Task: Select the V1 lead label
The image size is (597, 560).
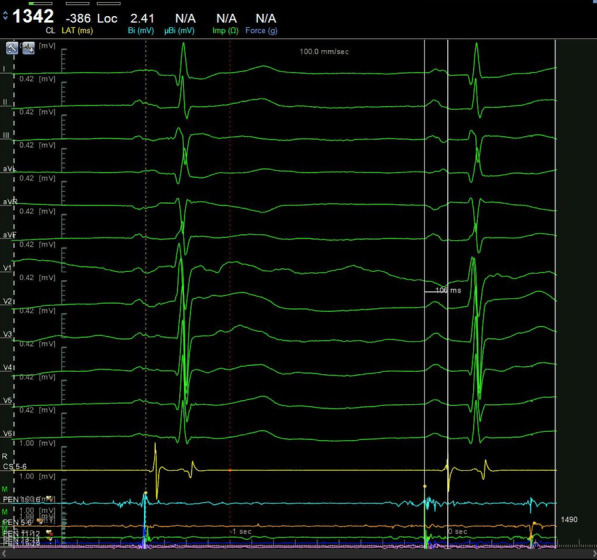Action: pyautogui.click(x=7, y=268)
